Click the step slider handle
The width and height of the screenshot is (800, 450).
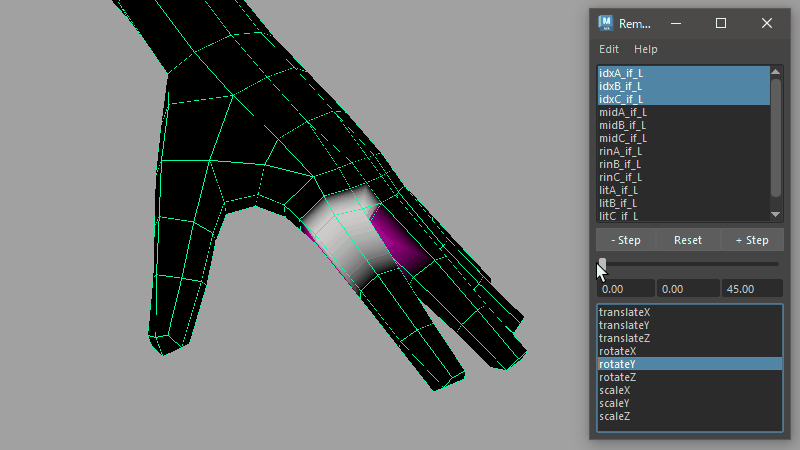(602, 264)
